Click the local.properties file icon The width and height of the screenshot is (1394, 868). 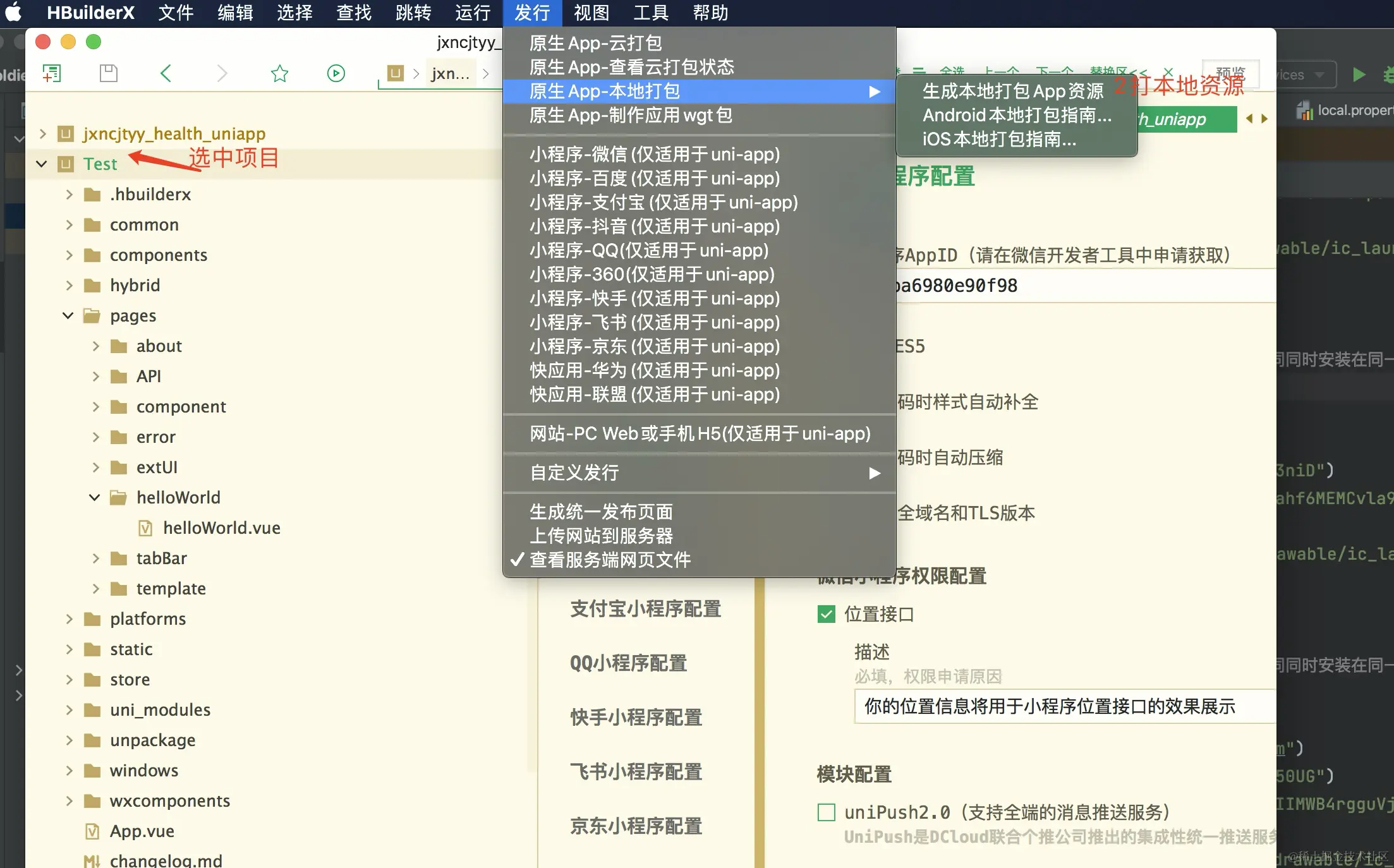[1304, 111]
